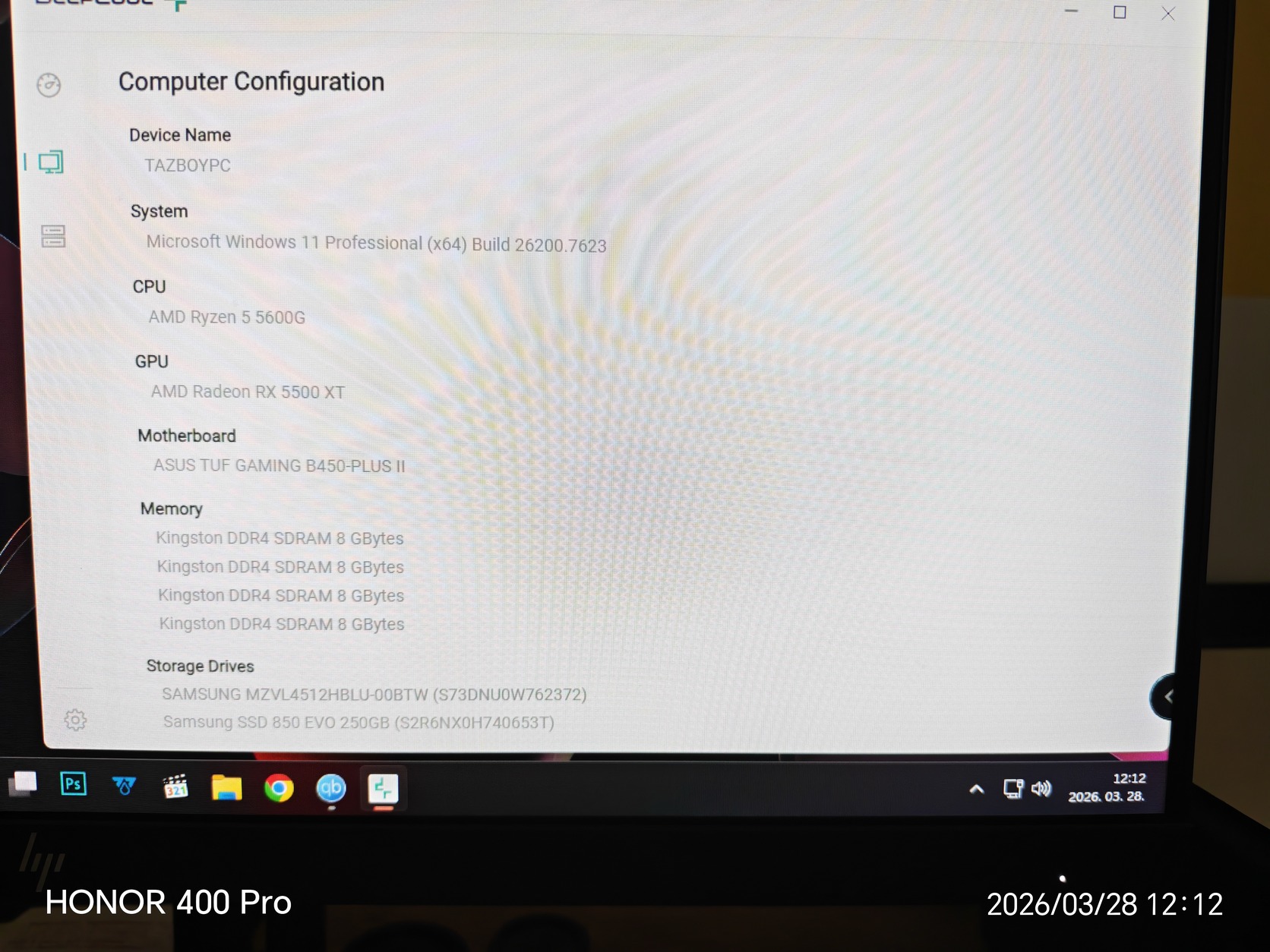
Task: Click the Computer Configuration heading
Action: pos(251,82)
